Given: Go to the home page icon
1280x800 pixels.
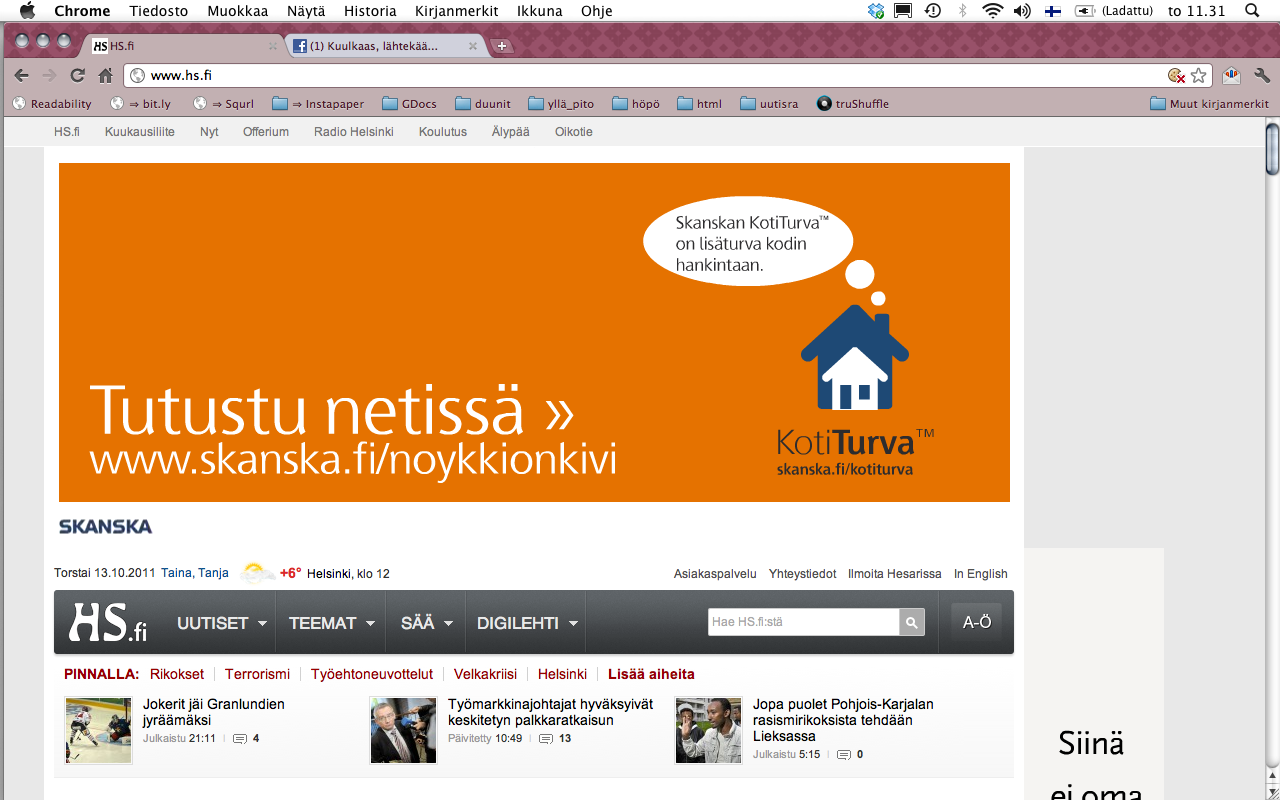Looking at the screenshot, I should pos(105,75).
